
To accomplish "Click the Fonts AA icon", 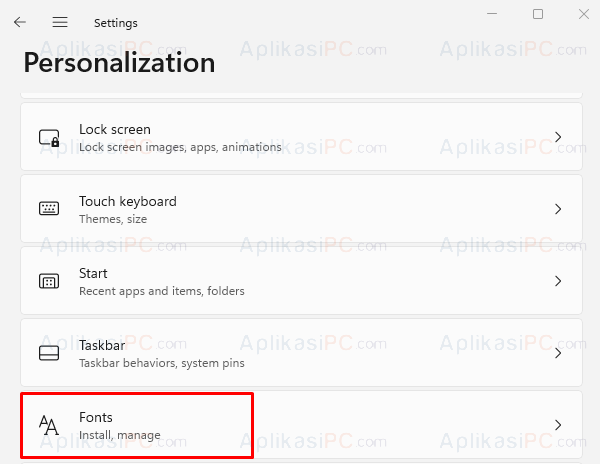I will tap(49, 425).
